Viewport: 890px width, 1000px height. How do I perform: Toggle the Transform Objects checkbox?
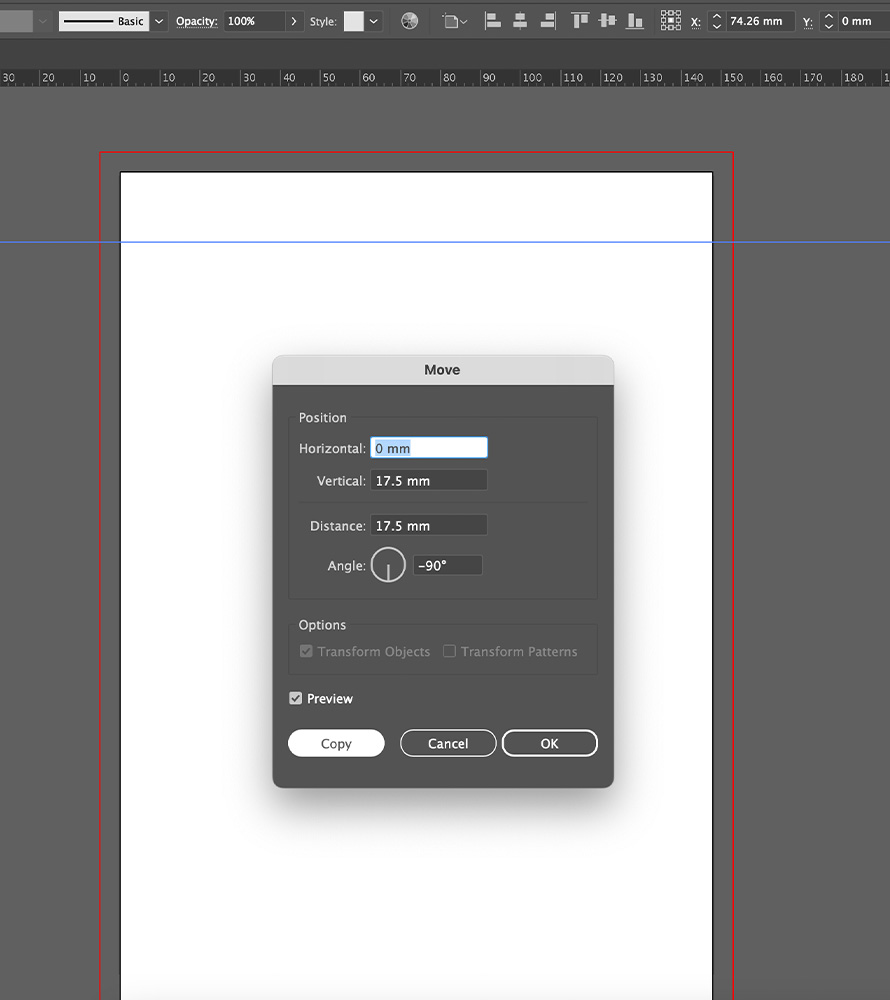(306, 651)
